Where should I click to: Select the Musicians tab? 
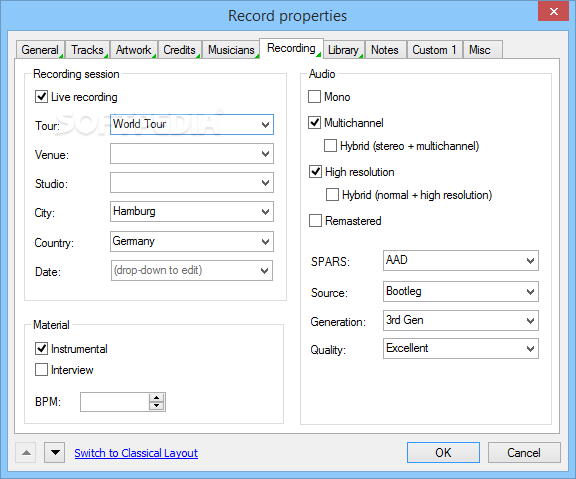point(231,50)
